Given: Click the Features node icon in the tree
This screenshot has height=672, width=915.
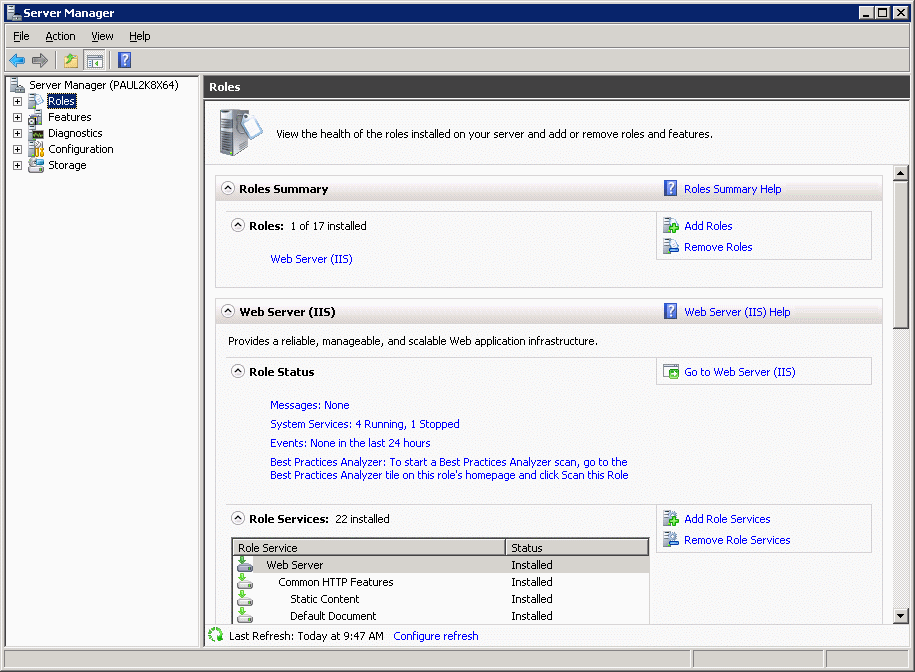Looking at the screenshot, I should click(36, 117).
